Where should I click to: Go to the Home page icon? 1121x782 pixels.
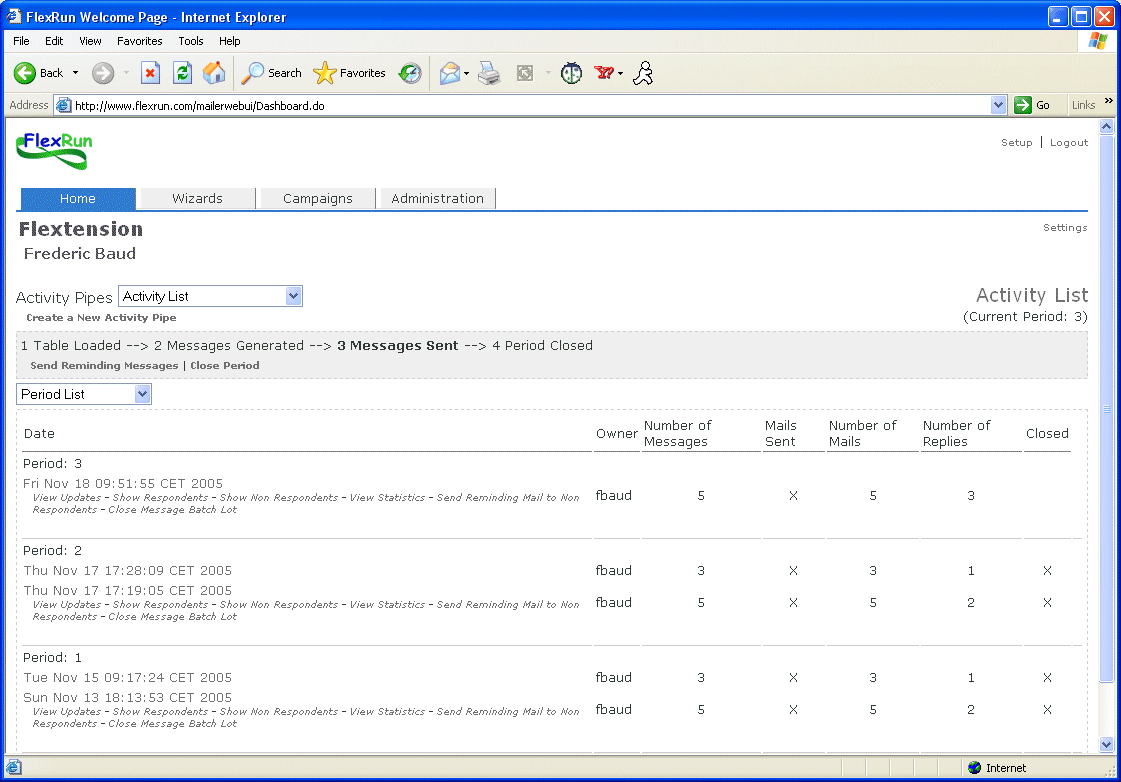(x=214, y=73)
